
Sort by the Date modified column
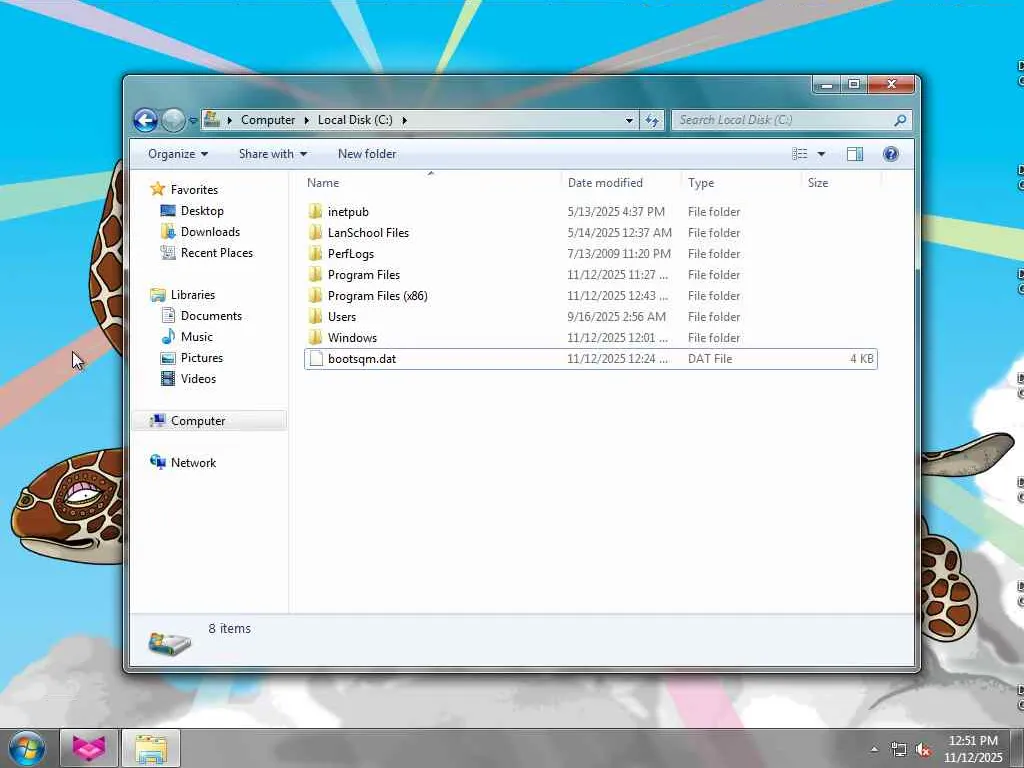(620, 183)
